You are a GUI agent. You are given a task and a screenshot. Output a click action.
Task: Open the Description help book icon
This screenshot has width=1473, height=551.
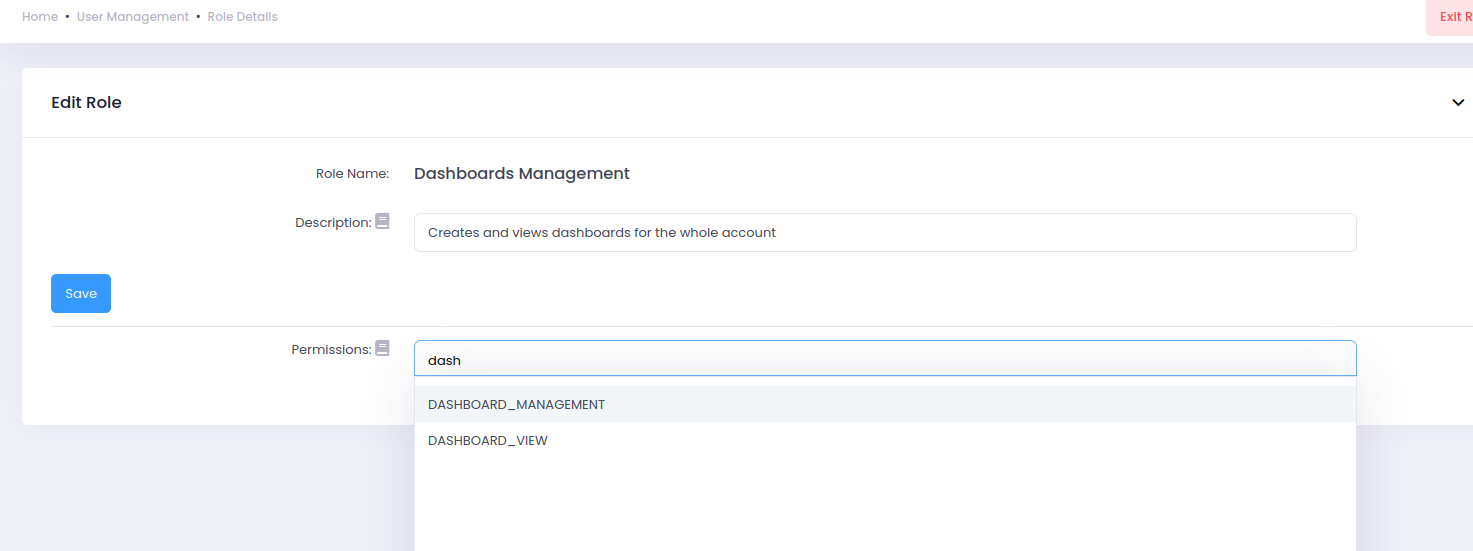(382, 221)
